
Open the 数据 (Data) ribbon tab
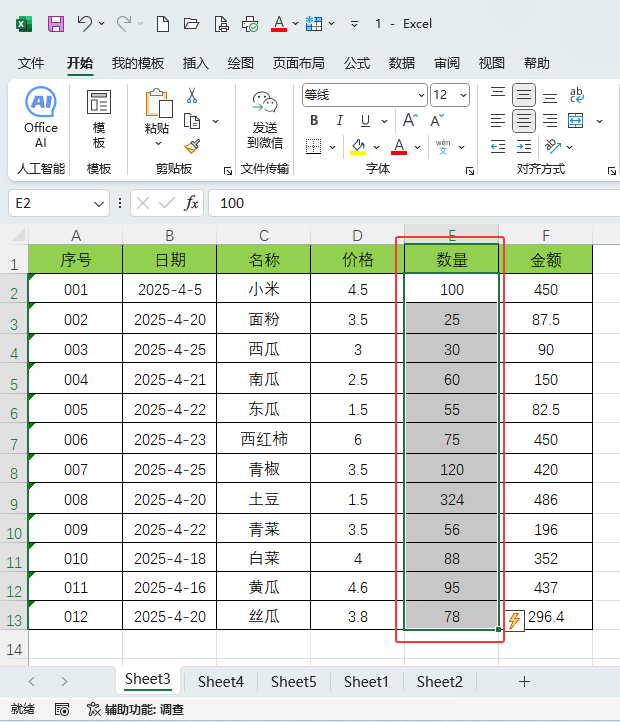point(402,63)
